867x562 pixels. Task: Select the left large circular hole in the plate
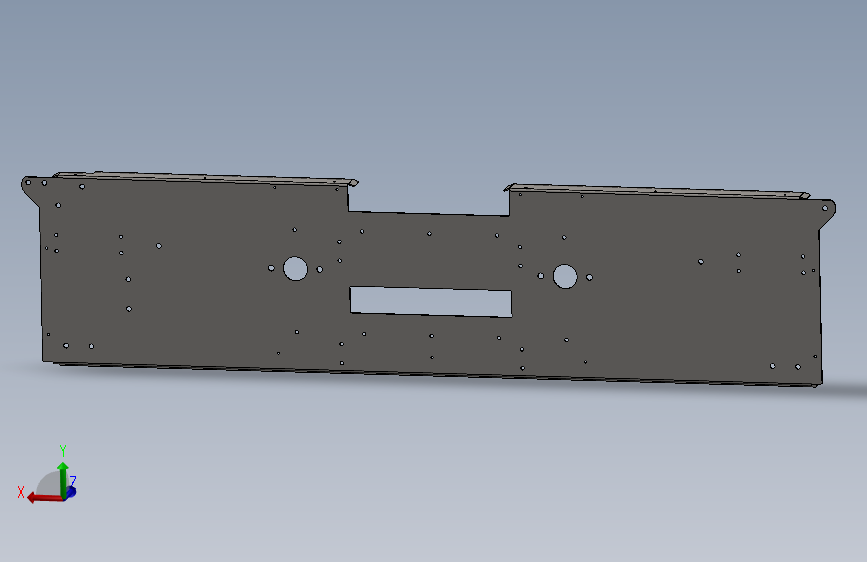(295, 268)
